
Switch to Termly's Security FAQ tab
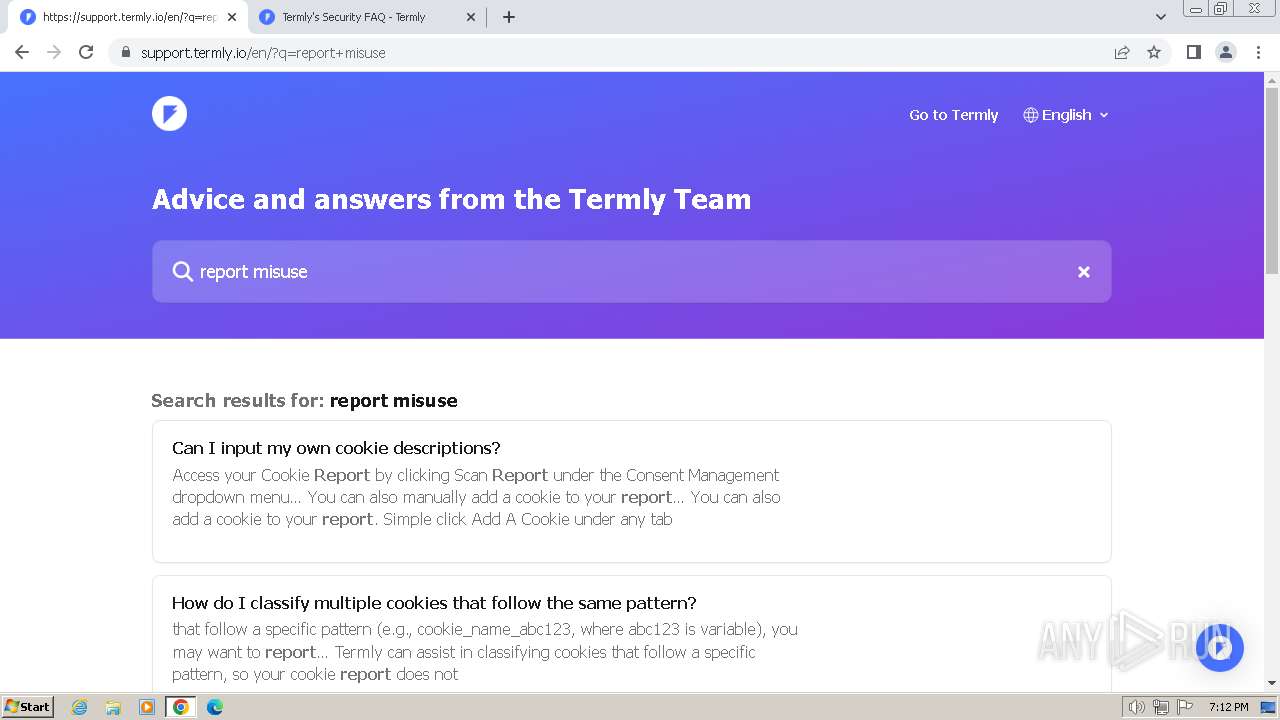pos(366,17)
